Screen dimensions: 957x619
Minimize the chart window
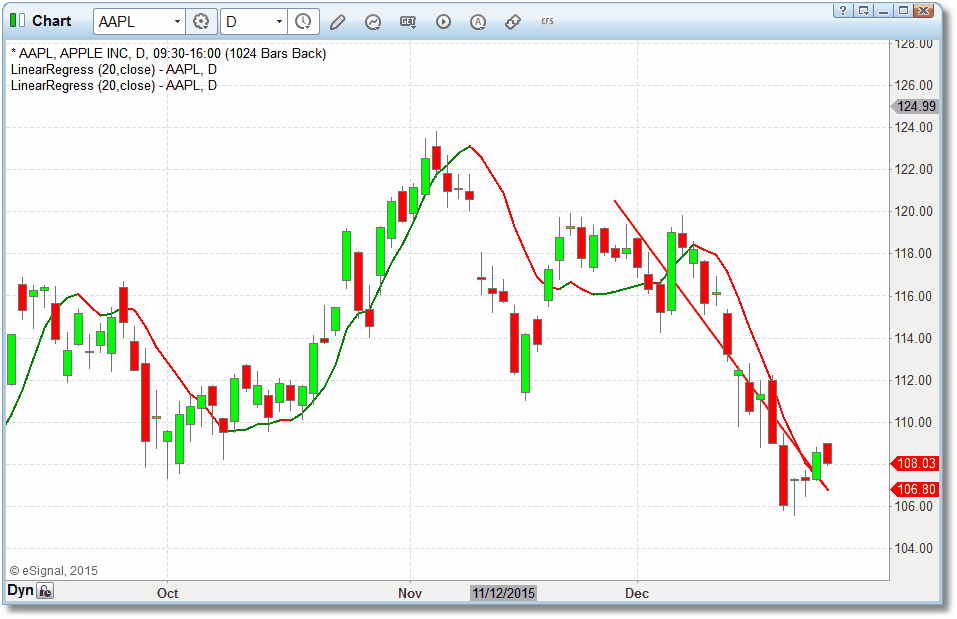point(883,10)
